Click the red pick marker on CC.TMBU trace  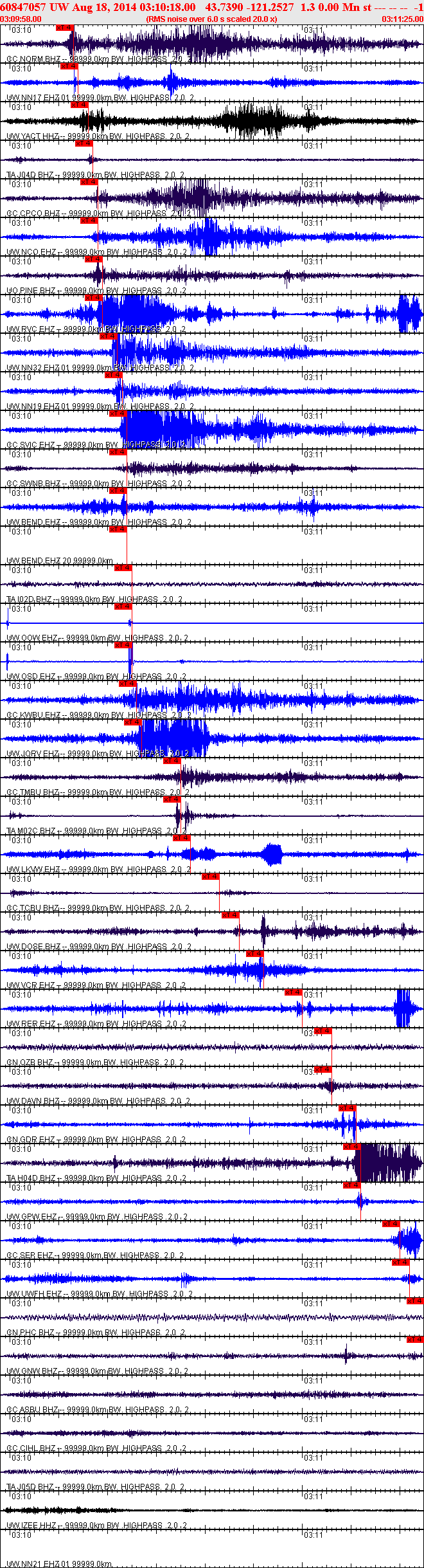click(x=172, y=761)
